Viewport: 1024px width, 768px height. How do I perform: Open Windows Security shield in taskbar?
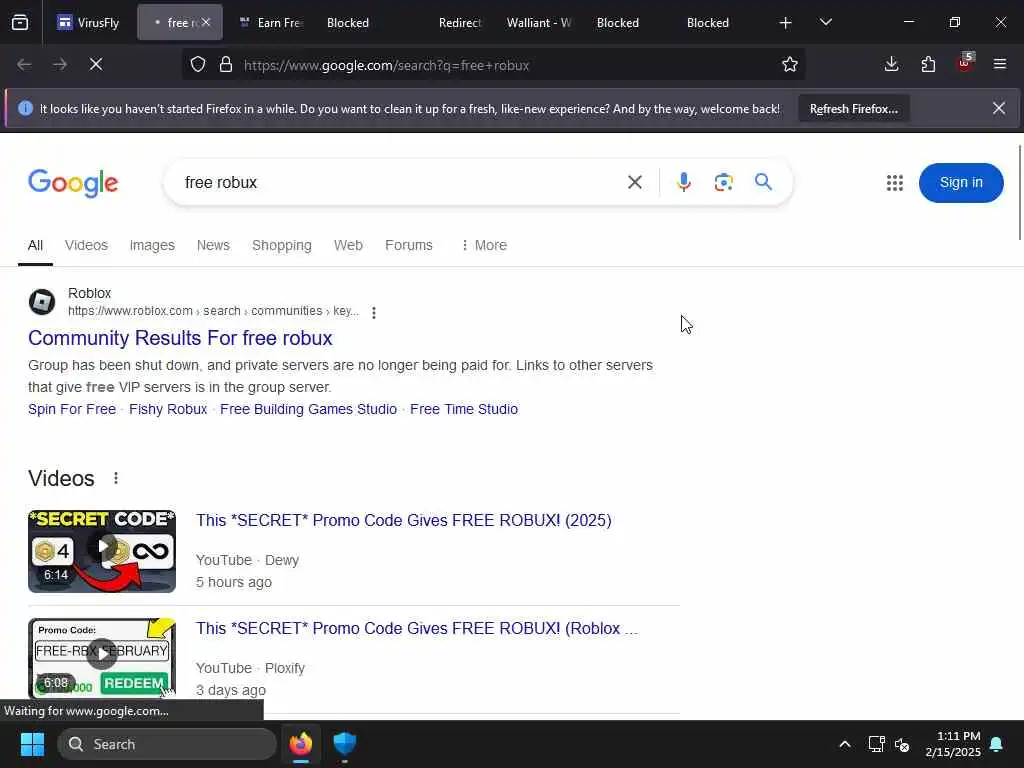pos(344,744)
